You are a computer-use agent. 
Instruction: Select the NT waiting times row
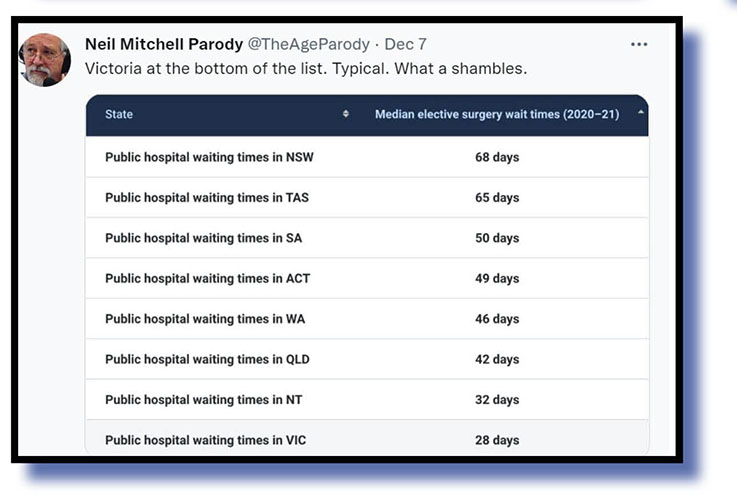tap(203, 400)
